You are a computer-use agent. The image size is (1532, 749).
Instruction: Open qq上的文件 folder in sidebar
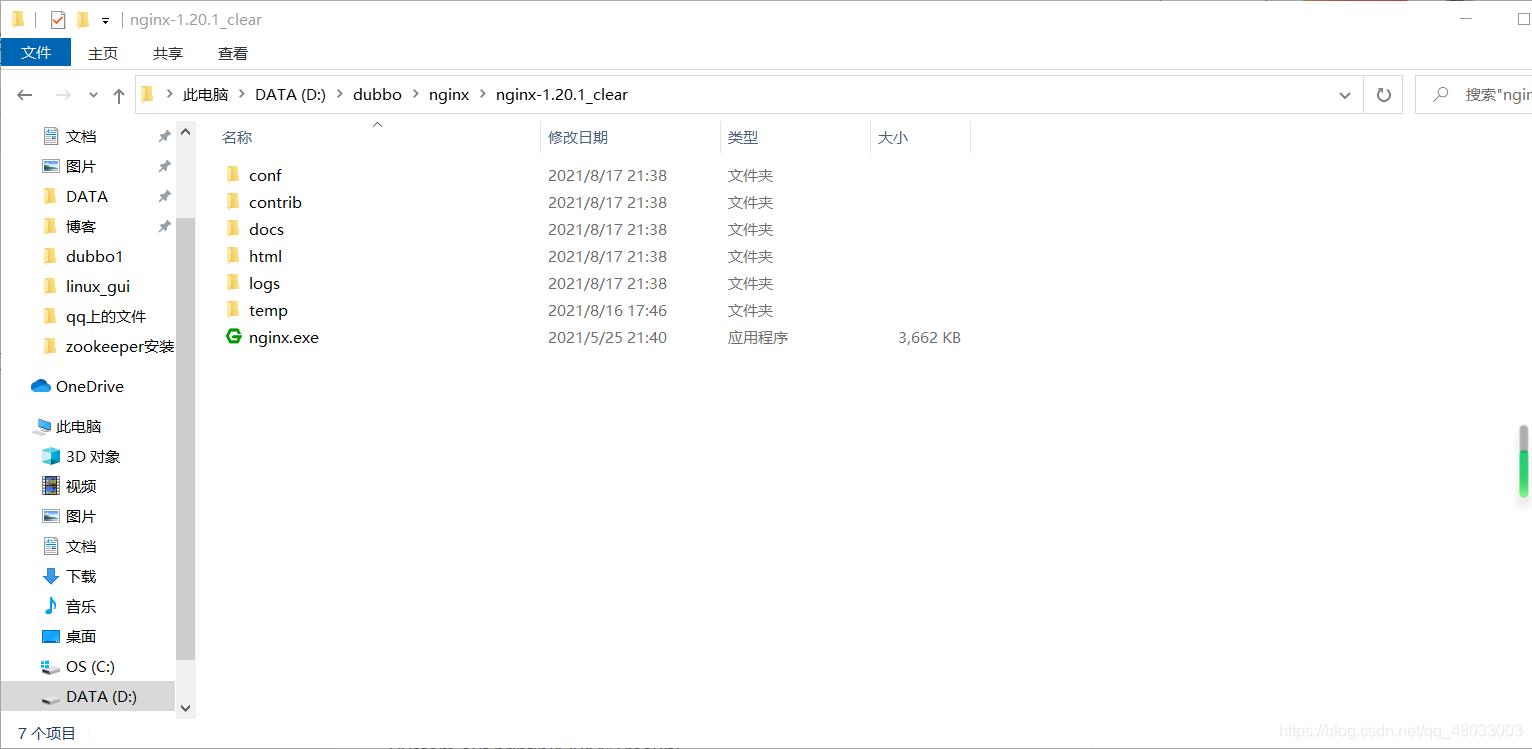point(106,316)
